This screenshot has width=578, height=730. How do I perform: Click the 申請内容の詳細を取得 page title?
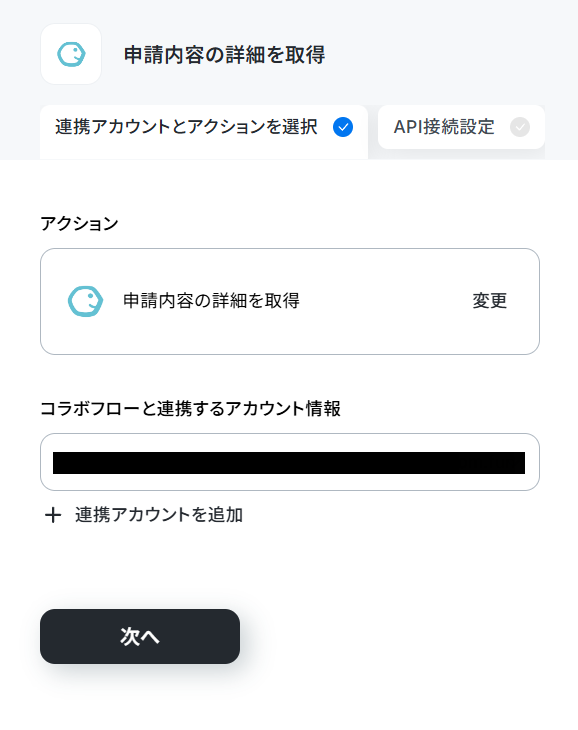(224, 55)
